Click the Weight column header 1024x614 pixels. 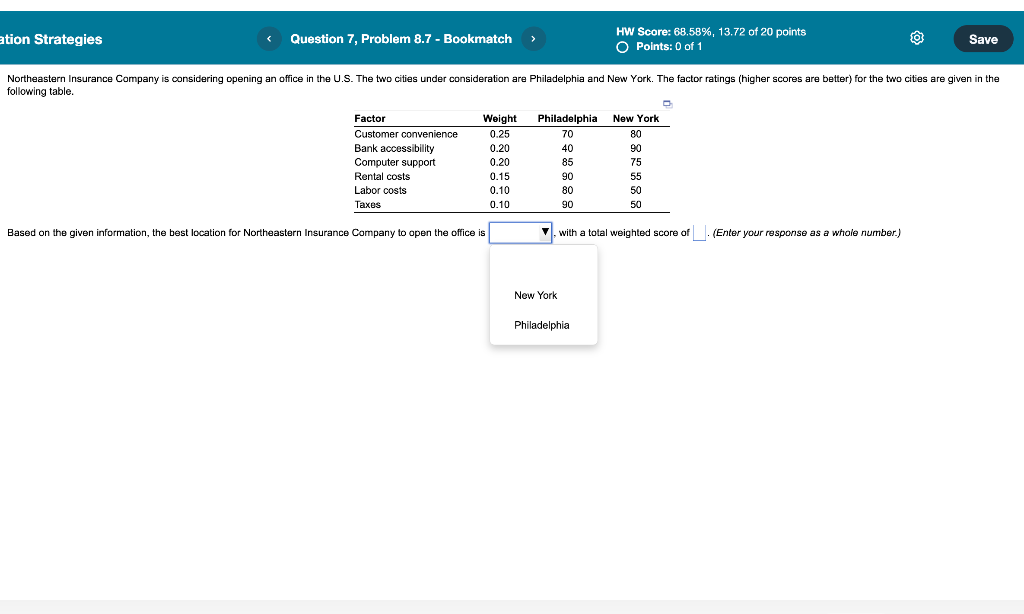(x=499, y=118)
